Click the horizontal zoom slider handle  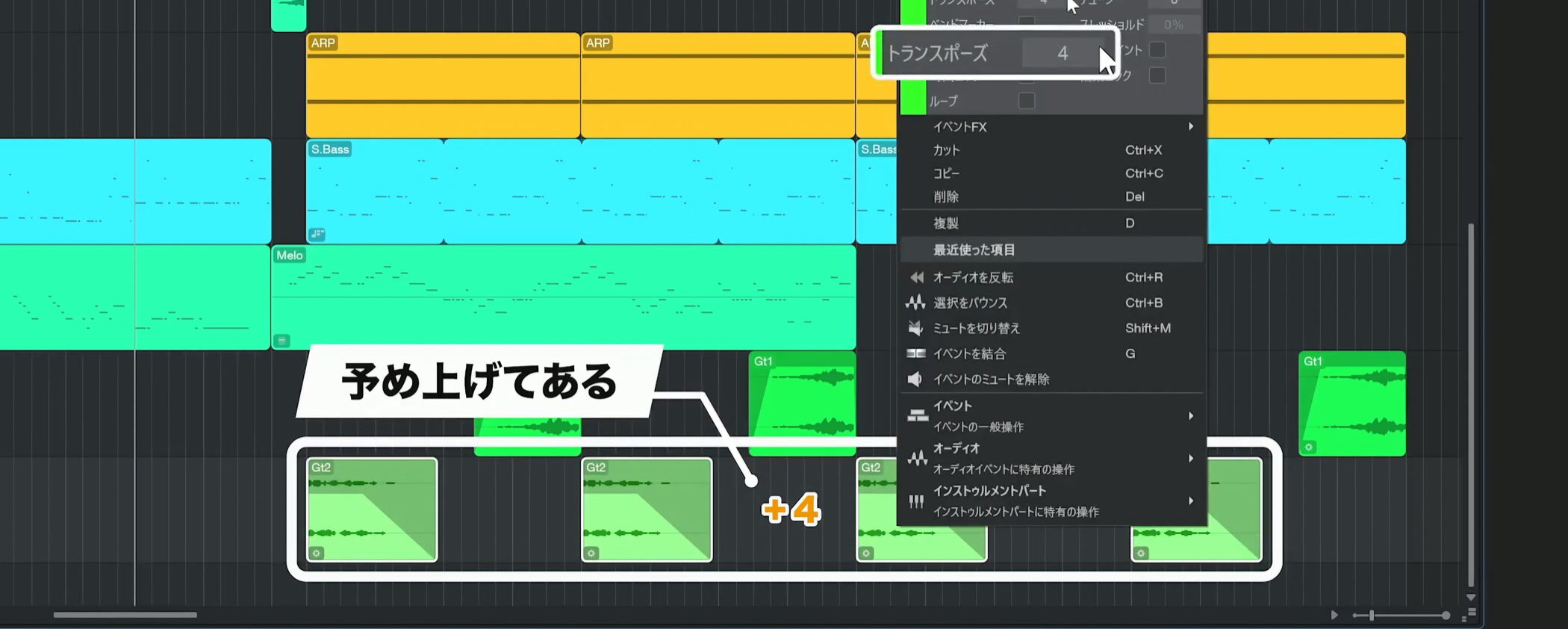coord(1372,616)
